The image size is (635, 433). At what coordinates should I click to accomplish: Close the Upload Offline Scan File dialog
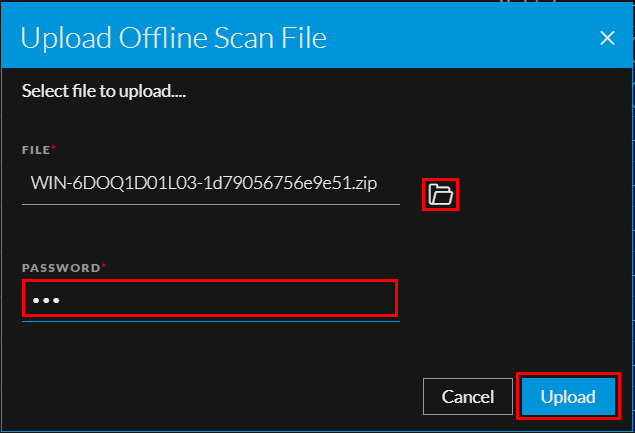tap(606, 39)
